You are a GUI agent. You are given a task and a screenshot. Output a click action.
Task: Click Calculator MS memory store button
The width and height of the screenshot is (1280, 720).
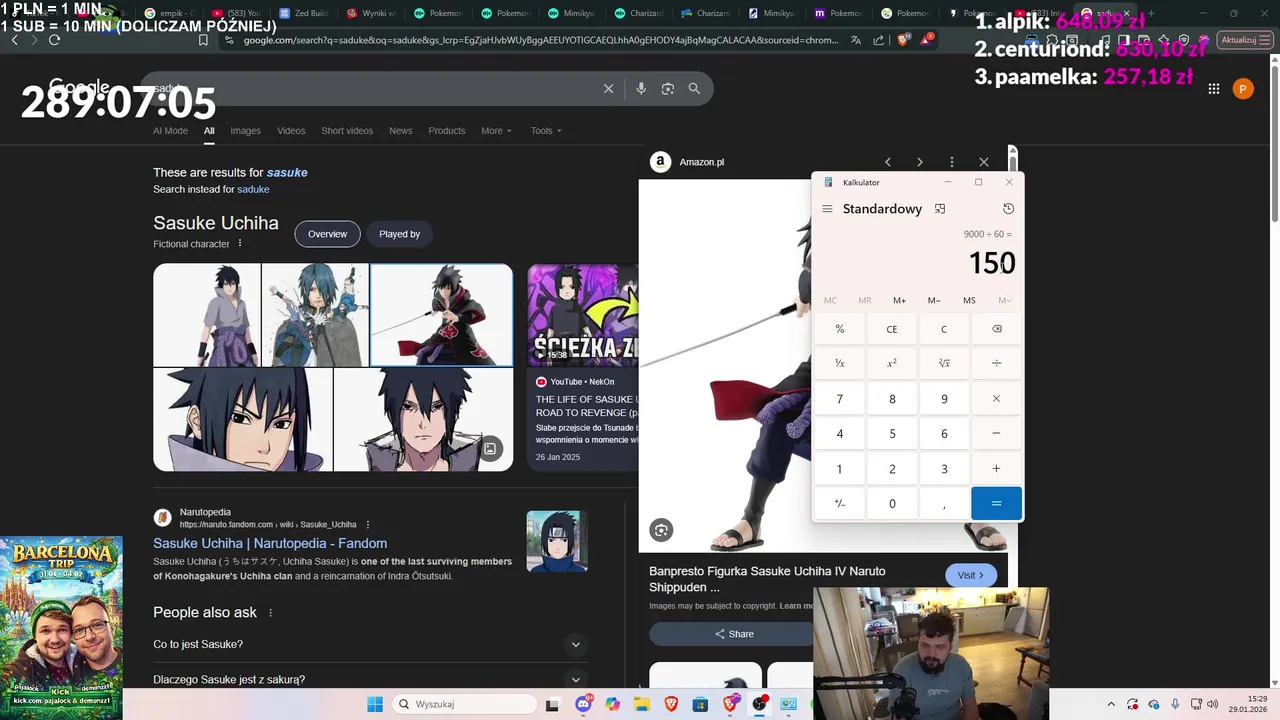[969, 300]
